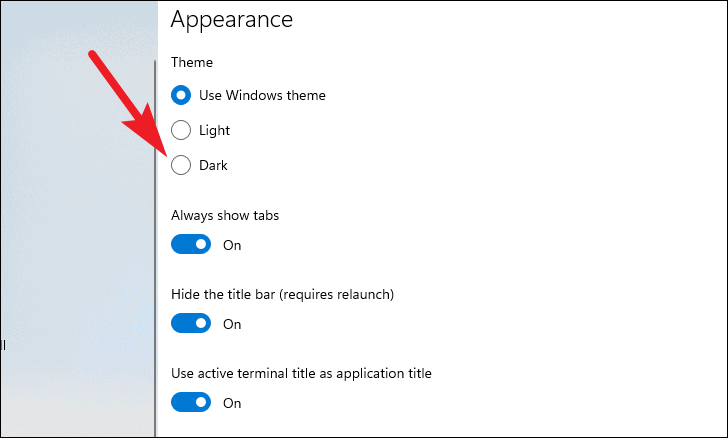Image resolution: width=728 pixels, height=438 pixels.
Task: Turn off the Hide the title bar toggle
Action: (x=191, y=323)
